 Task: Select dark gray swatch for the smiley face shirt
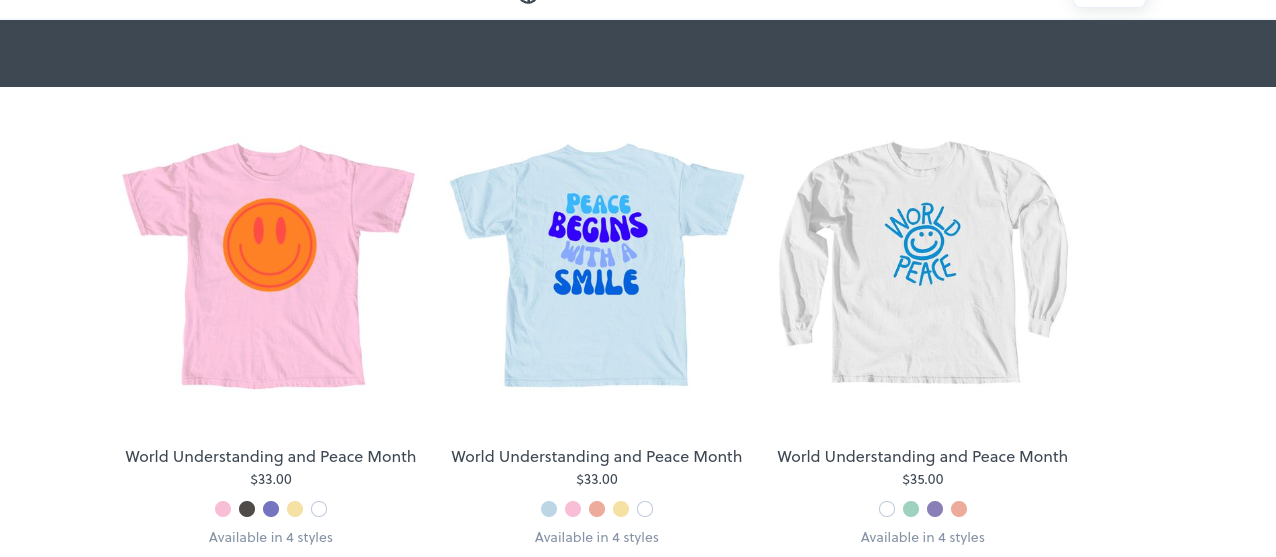coord(247,509)
